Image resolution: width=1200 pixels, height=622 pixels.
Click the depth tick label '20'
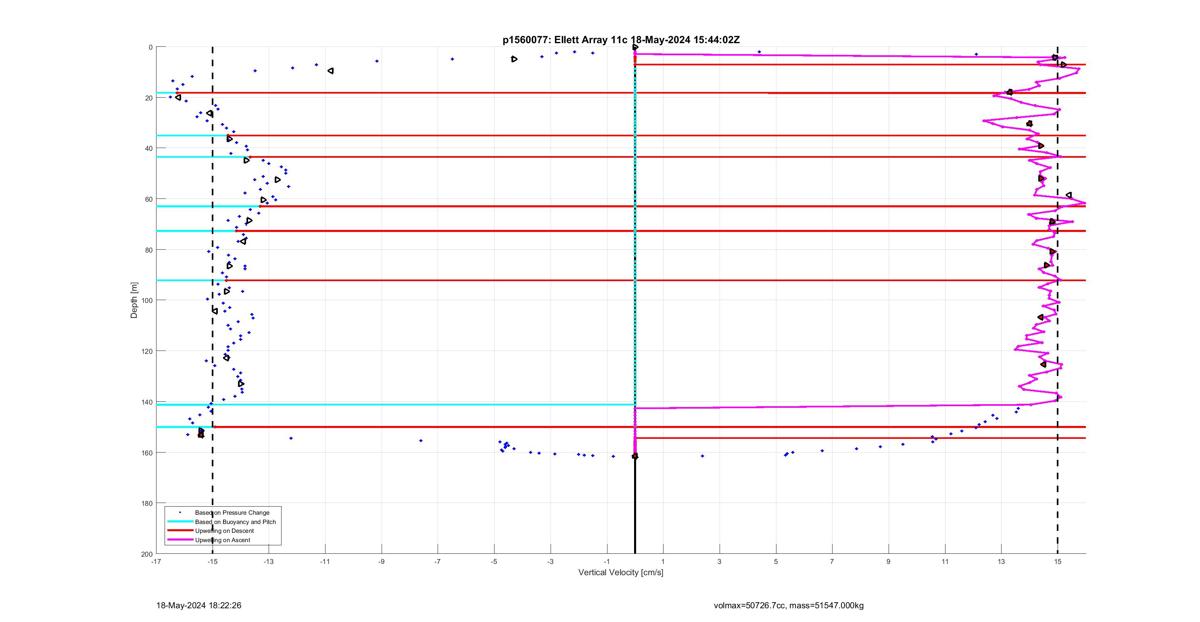[148, 98]
